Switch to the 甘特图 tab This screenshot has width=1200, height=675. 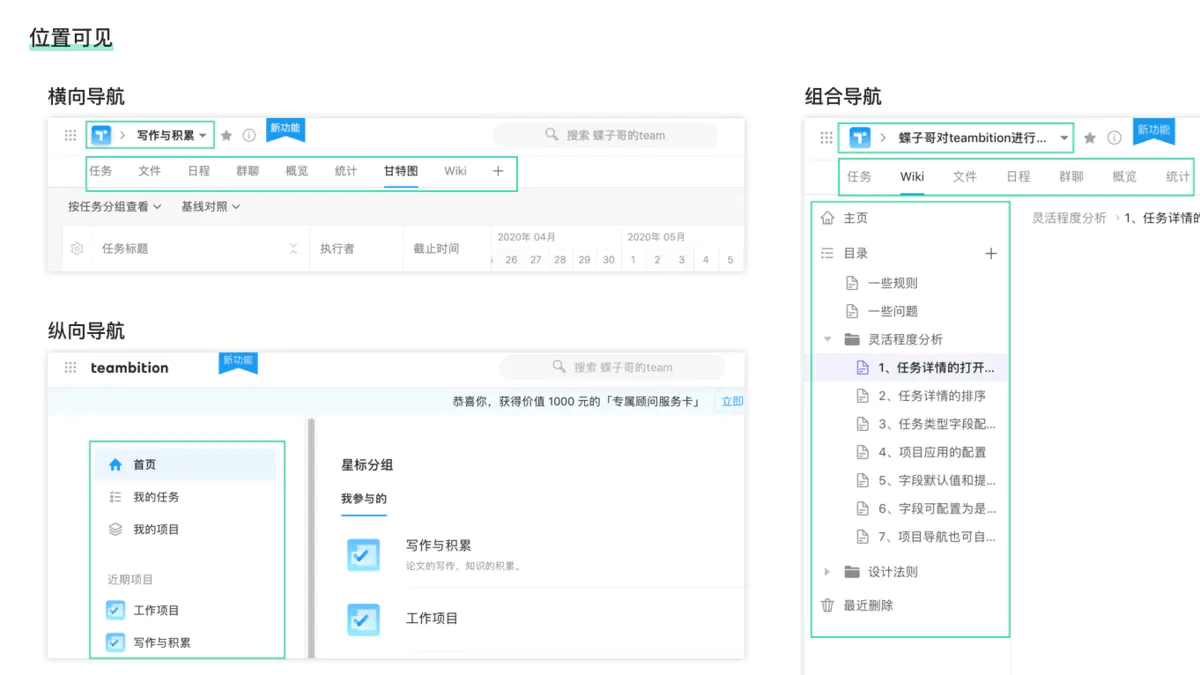tap(401, 171)
